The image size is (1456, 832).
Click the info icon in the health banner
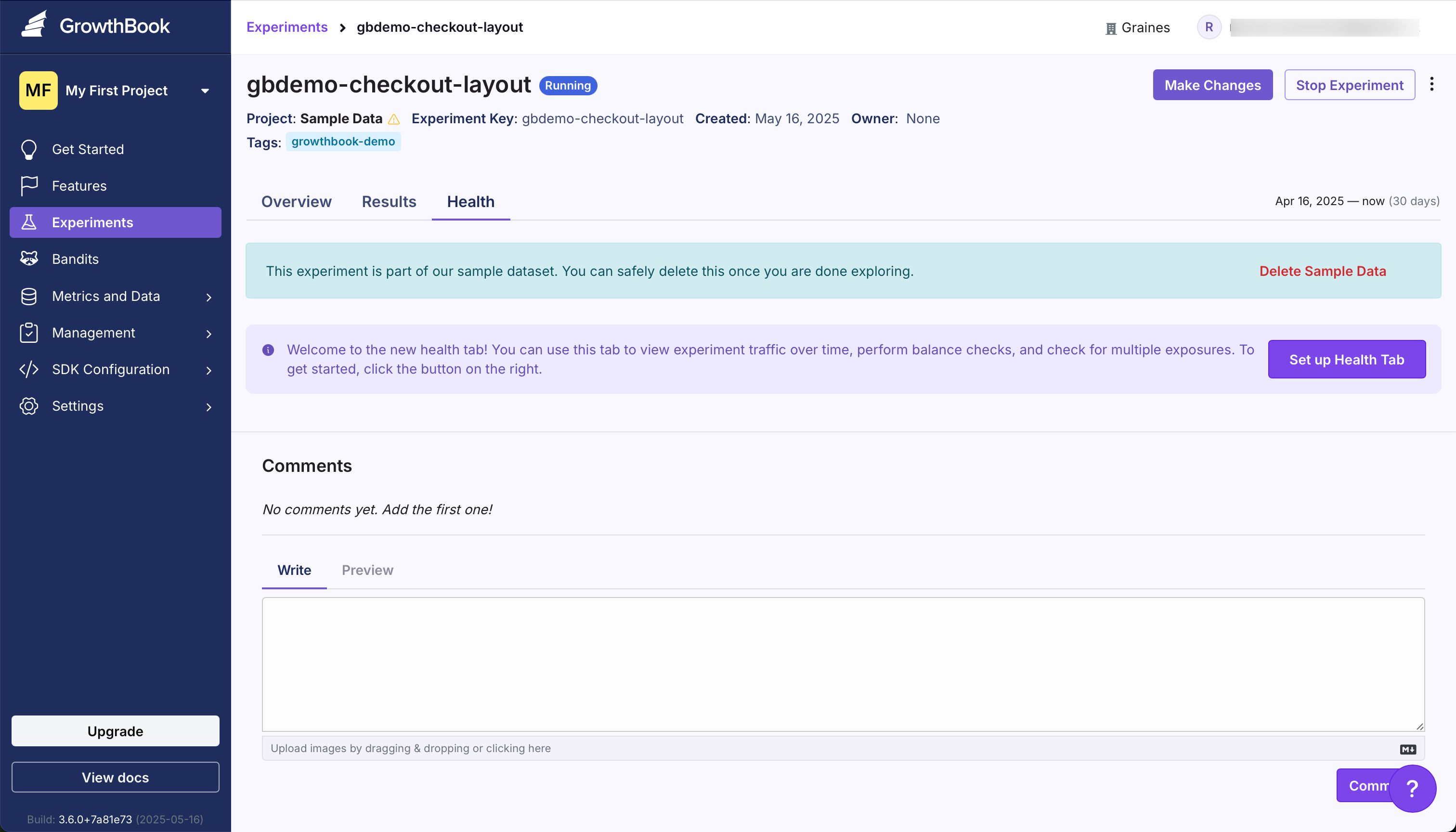(267, 350)
